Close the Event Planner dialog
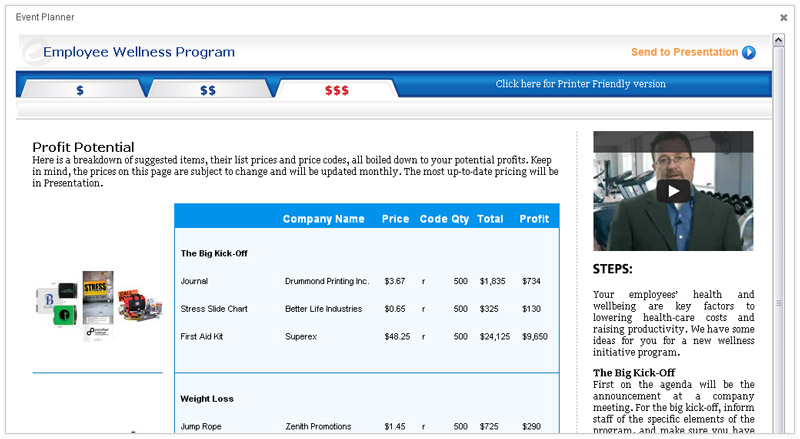Screen dimensions: 800x439 (x=784, y=17)
